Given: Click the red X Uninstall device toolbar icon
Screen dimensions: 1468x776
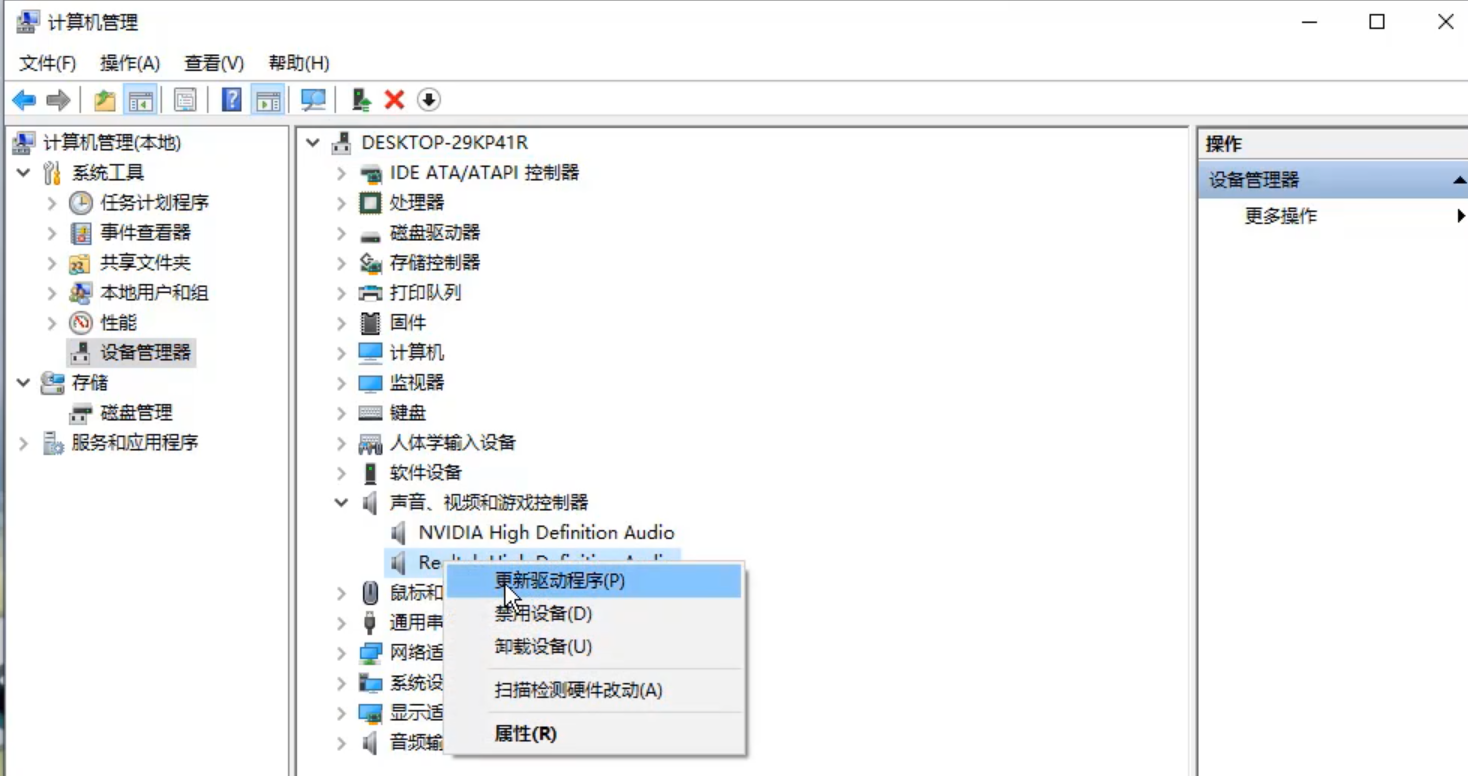Looking at the screenshot, I should point(394,100).
